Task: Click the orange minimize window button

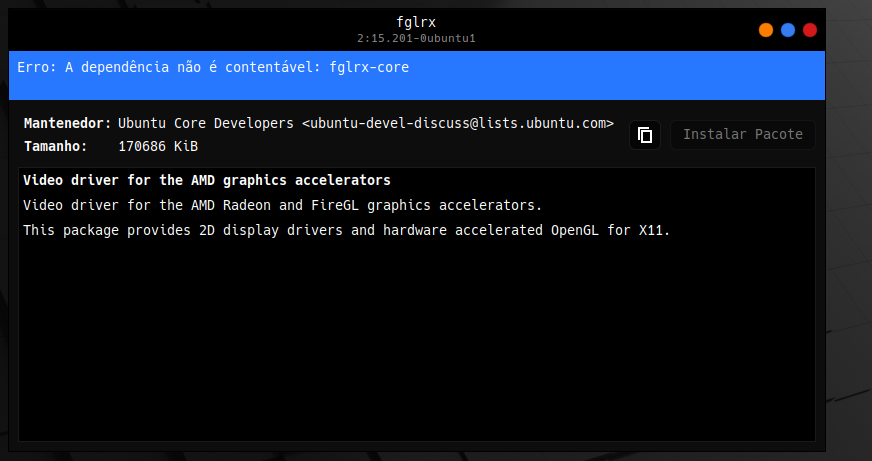Action: (x=766, y=30)
